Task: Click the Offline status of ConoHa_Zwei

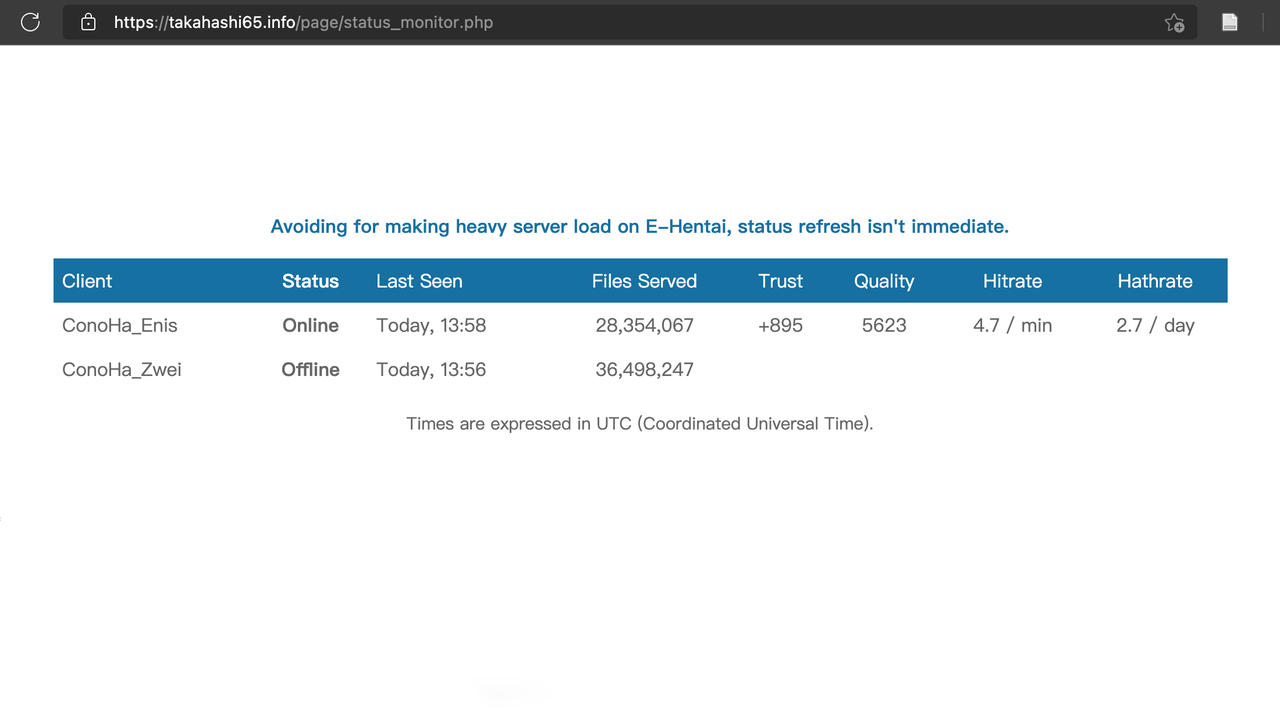Action: [x=310, y=369]
